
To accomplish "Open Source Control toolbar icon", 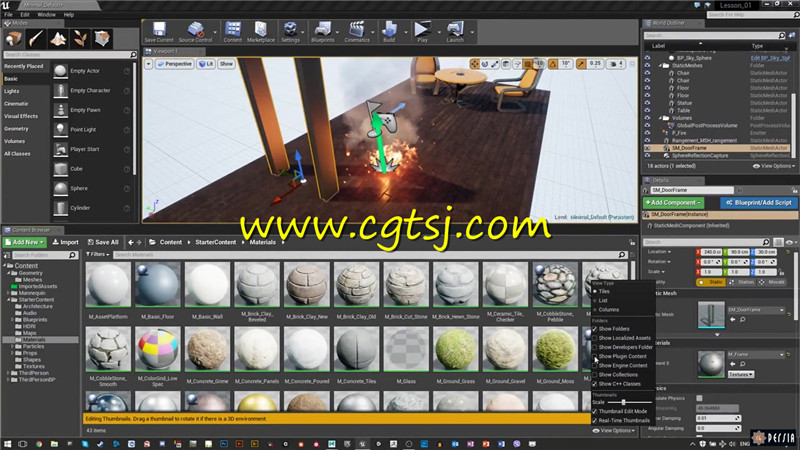I will [x=195, y=32].
